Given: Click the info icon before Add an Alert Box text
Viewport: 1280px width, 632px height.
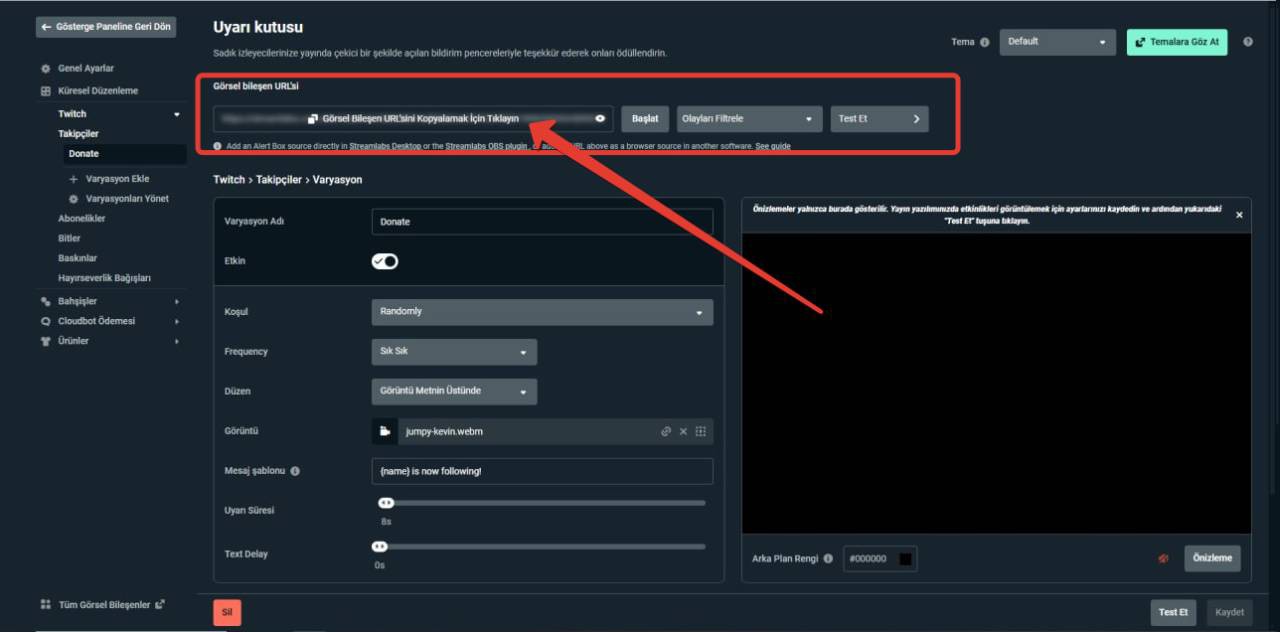Looking at the screenshot, I should 218,146.
